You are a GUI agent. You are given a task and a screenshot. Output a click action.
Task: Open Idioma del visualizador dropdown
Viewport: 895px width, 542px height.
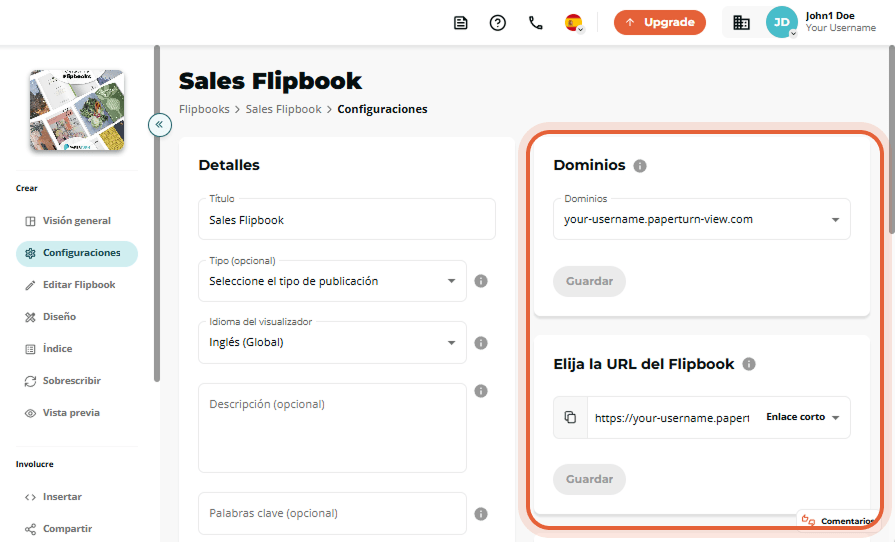coord(332,342)
